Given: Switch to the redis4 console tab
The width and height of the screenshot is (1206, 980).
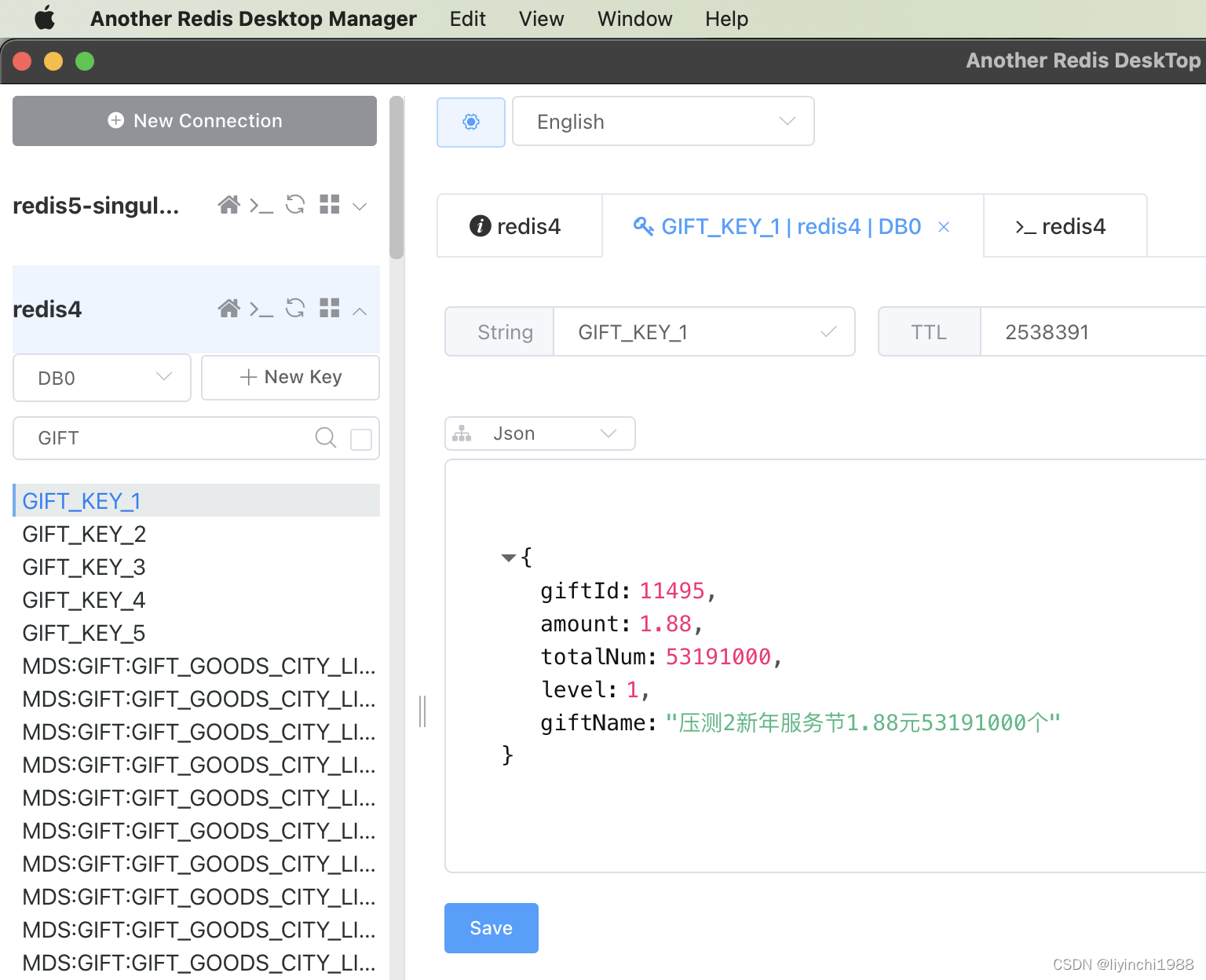Looking at the screenshot, I should [1065, 226].
